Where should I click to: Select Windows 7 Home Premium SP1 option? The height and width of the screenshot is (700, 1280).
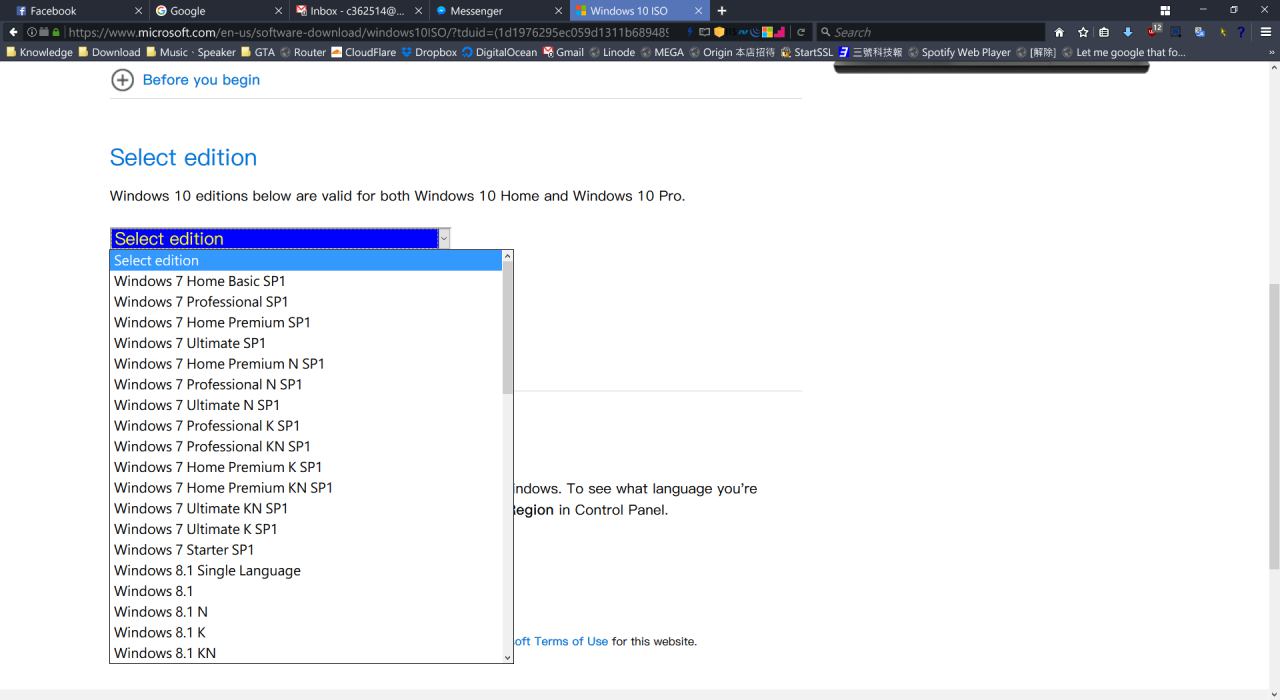(305, 322)
